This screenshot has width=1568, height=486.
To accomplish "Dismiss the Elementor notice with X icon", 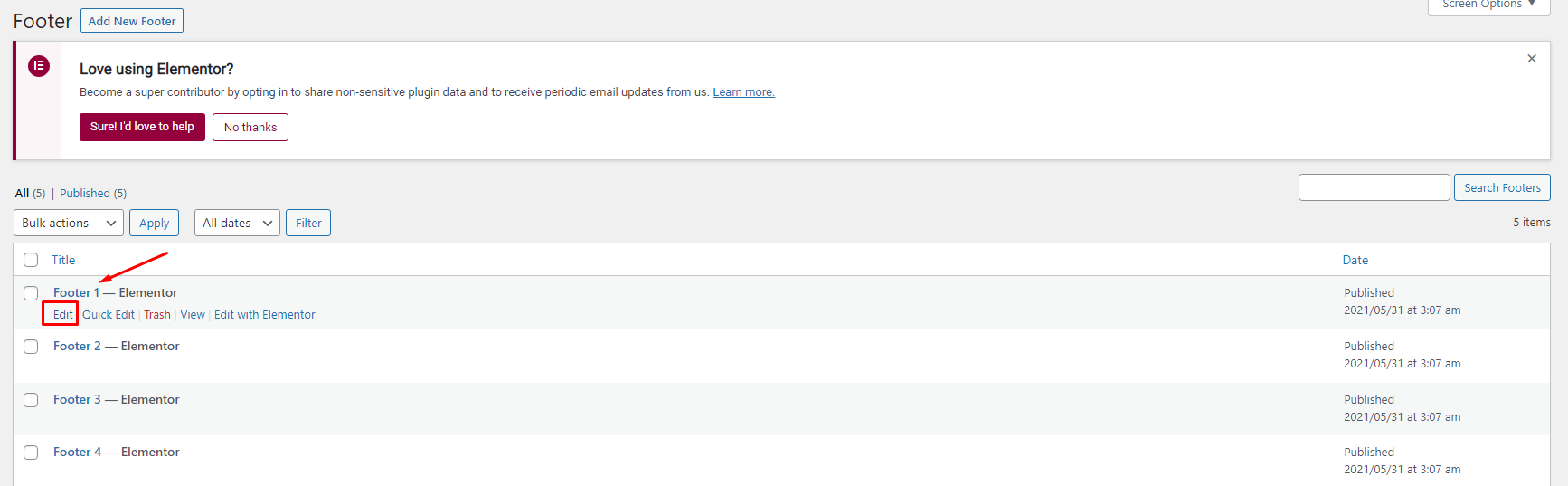I will click(1532, 59).
